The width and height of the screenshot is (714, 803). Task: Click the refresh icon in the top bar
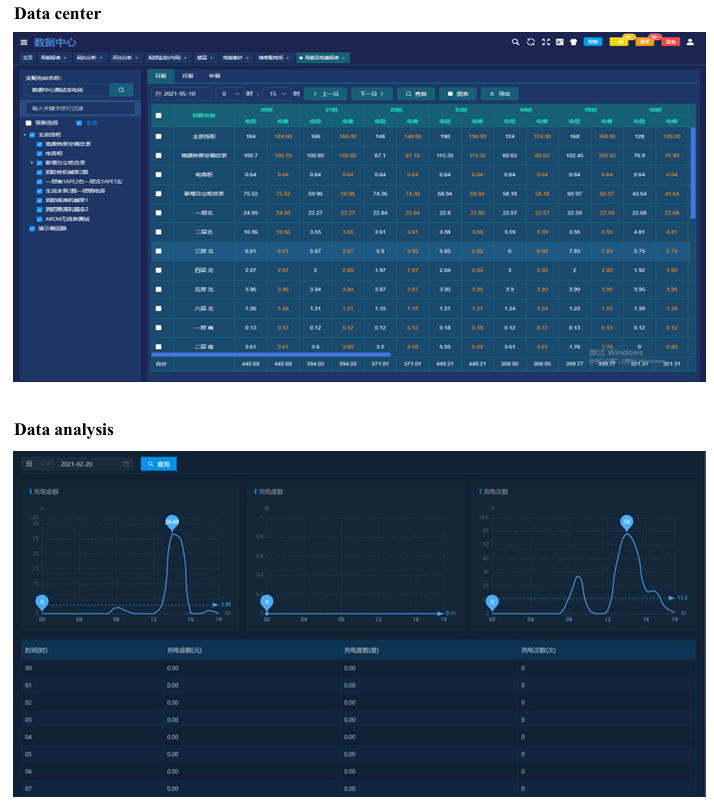click(531, 42)
